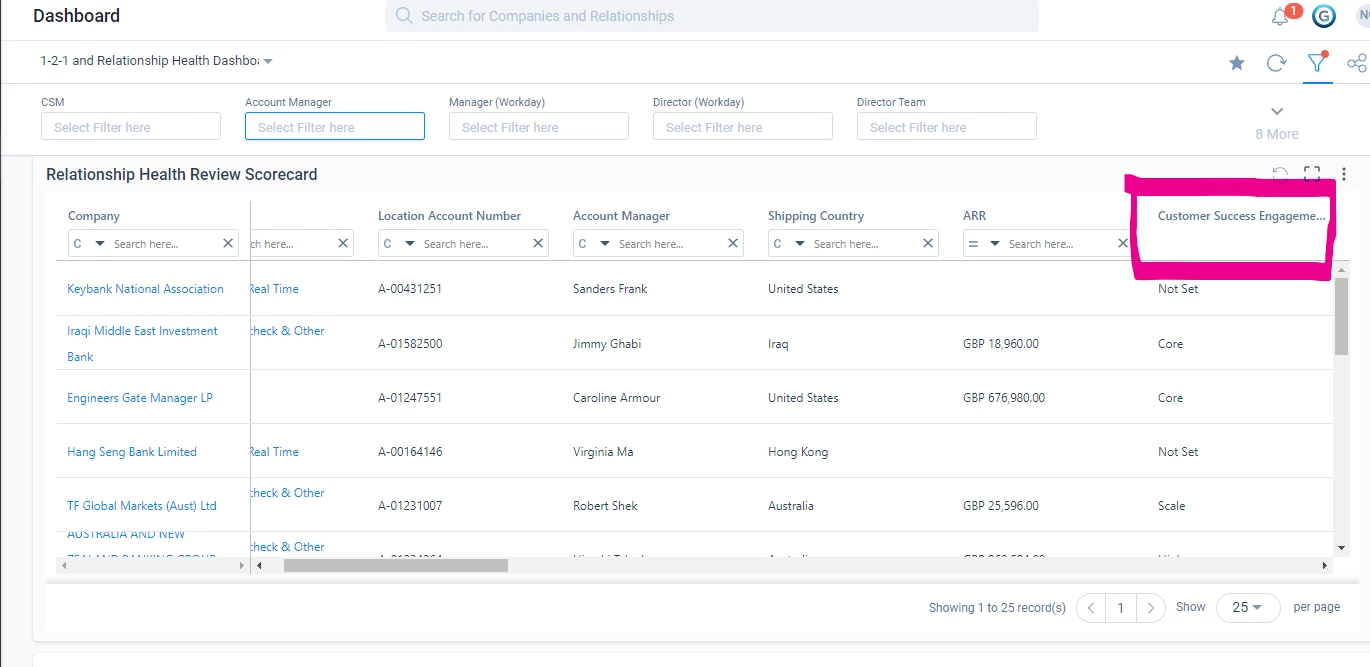
Task: Expand the 8 More filters chevron
Action: point(1277,111)
